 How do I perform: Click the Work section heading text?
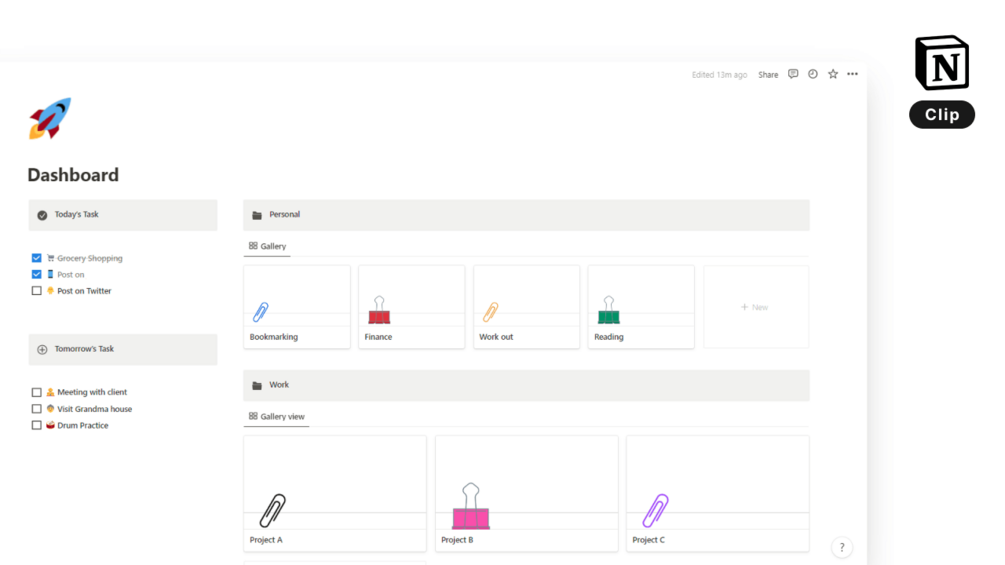click(x=279, y=385)
